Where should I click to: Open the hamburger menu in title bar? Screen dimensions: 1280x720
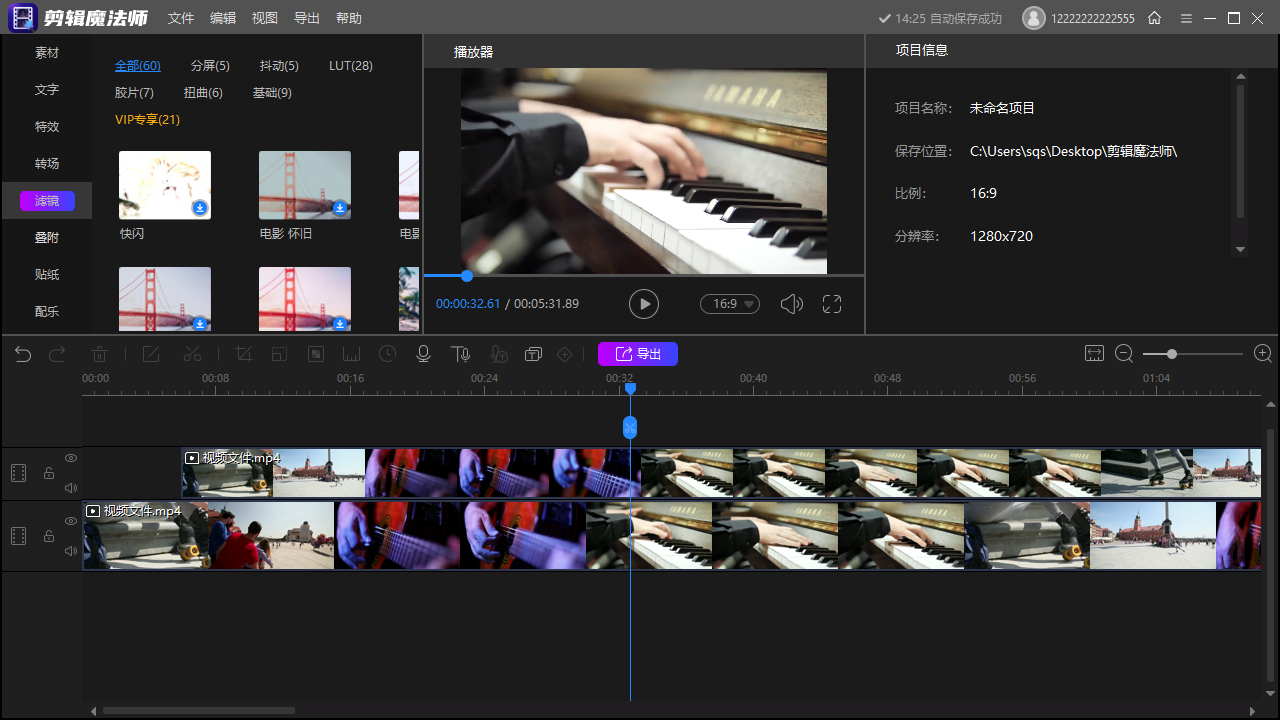click(x=1186, y=18)
